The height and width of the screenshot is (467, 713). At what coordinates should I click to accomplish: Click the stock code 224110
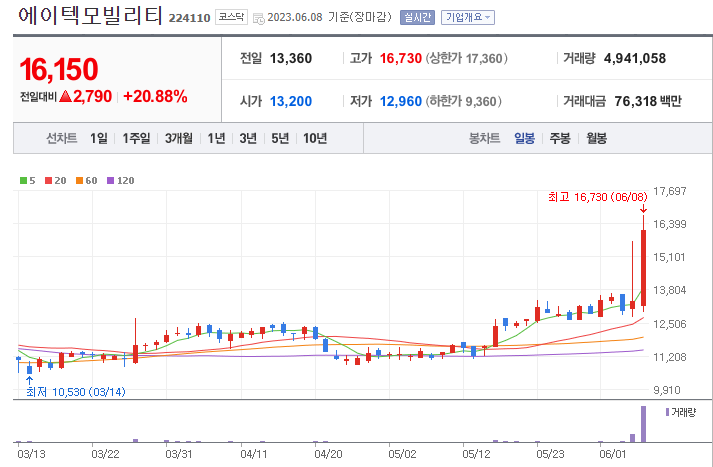pos(190,18)
